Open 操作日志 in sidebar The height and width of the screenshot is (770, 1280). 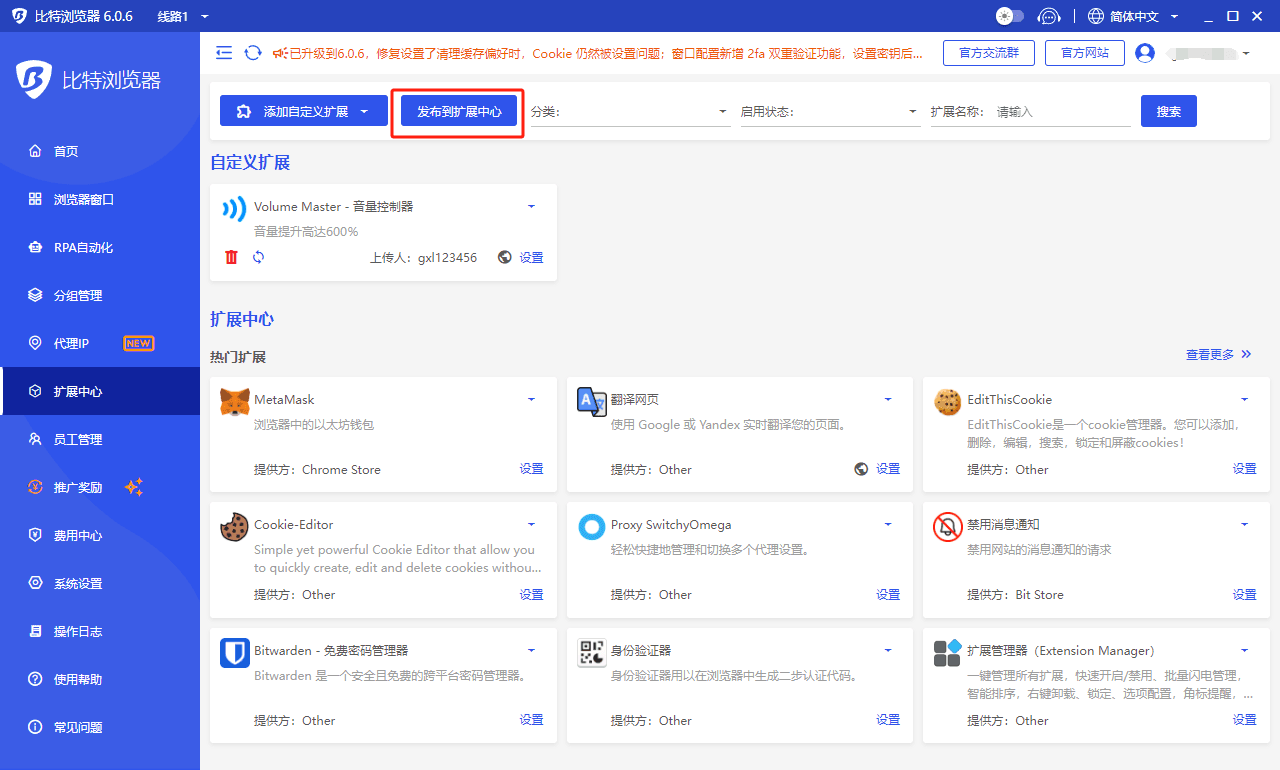tap(100, 631)
